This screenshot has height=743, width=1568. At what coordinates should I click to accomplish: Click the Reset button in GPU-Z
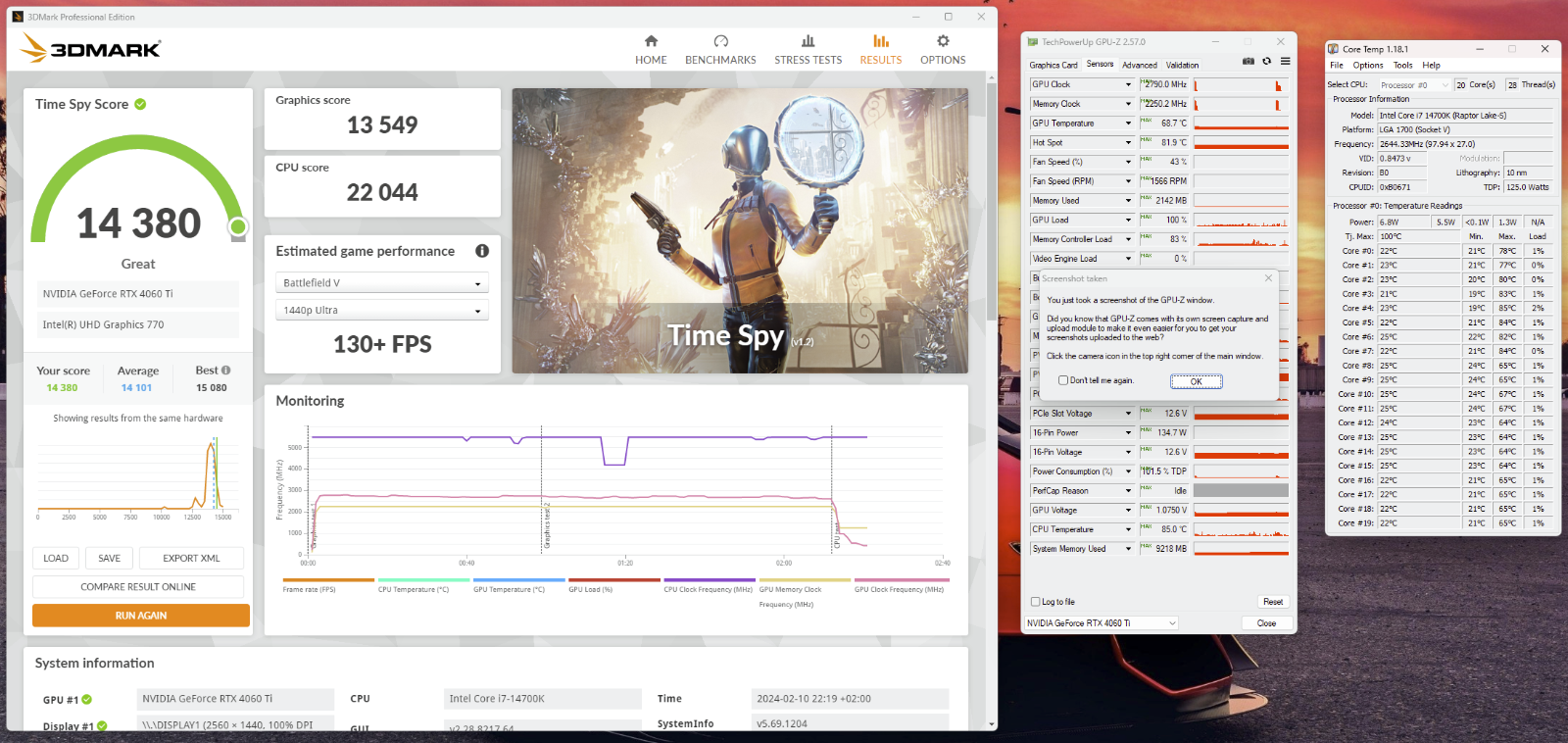click(x=1273, y=602)
